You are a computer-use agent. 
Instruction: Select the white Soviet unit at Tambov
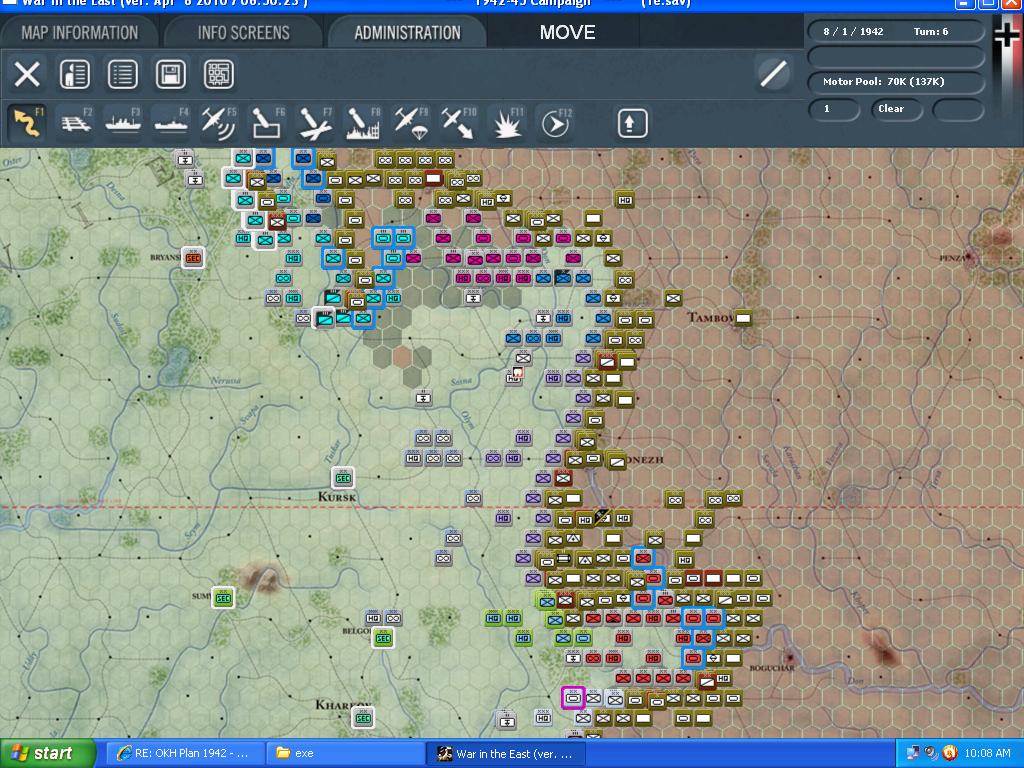point(743,318)
